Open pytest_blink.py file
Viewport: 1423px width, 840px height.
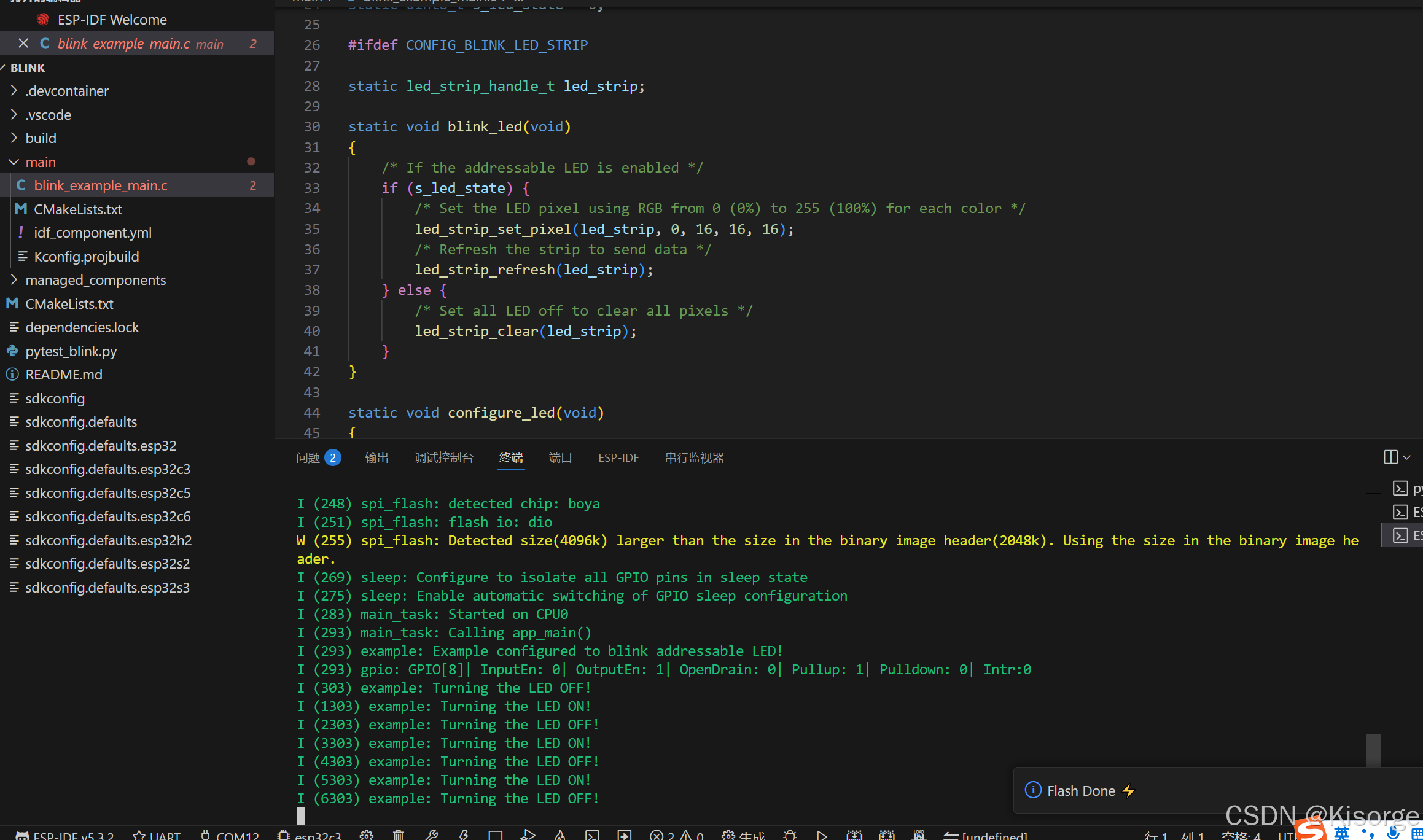[71, 351]
